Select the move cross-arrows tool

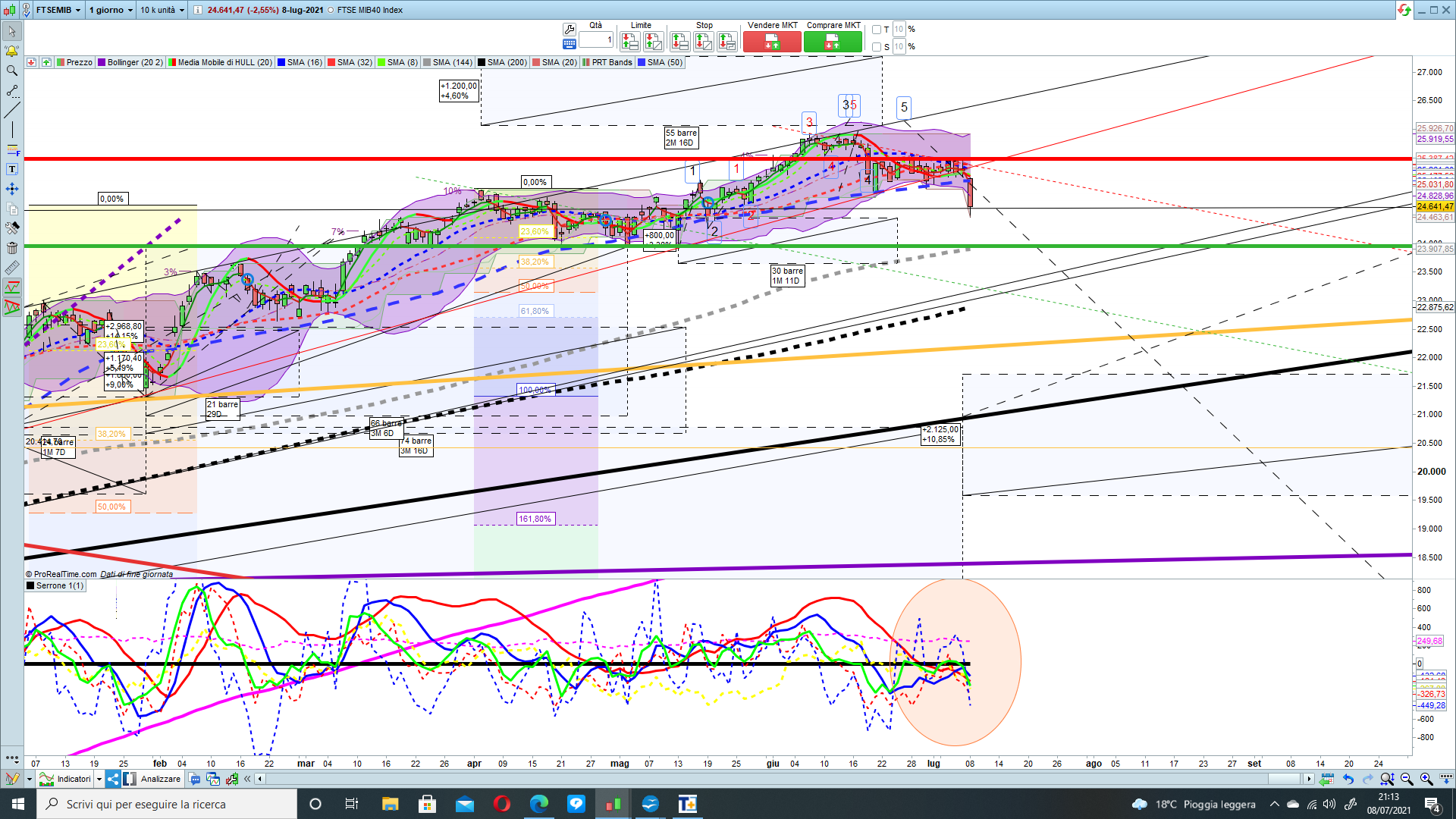[12, 189]
